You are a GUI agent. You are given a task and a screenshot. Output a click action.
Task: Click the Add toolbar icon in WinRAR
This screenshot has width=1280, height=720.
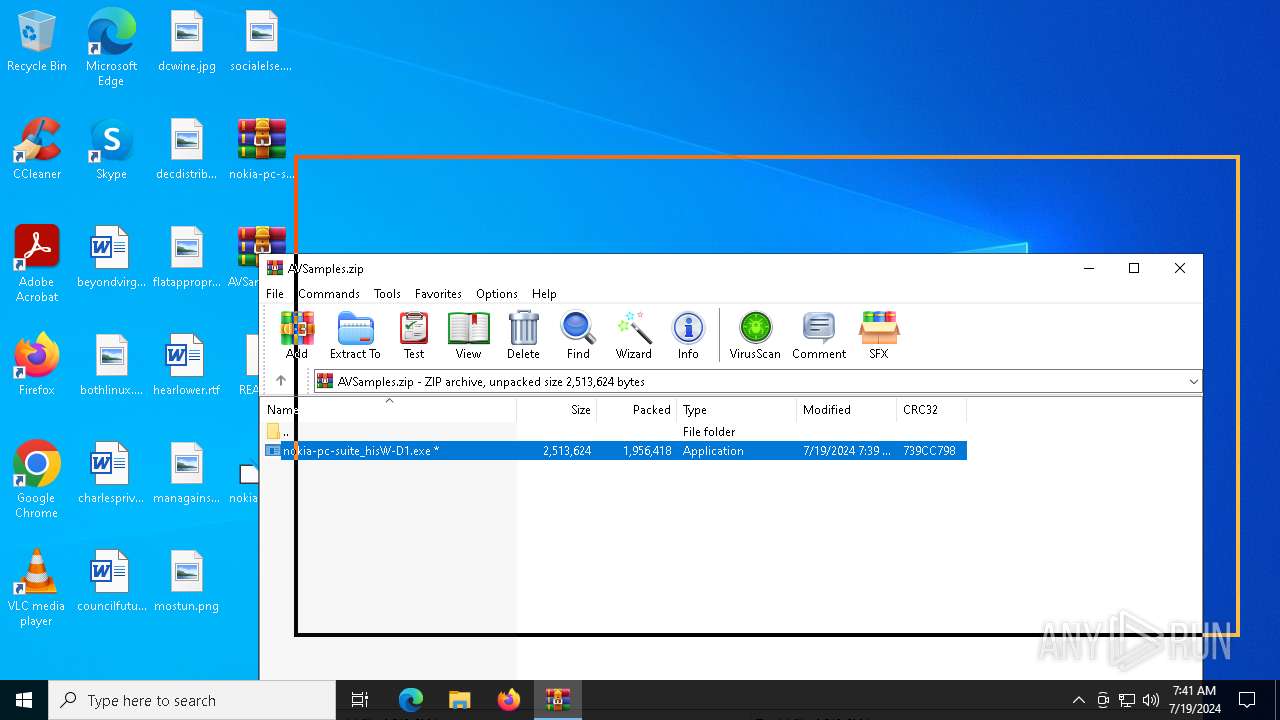297,335
